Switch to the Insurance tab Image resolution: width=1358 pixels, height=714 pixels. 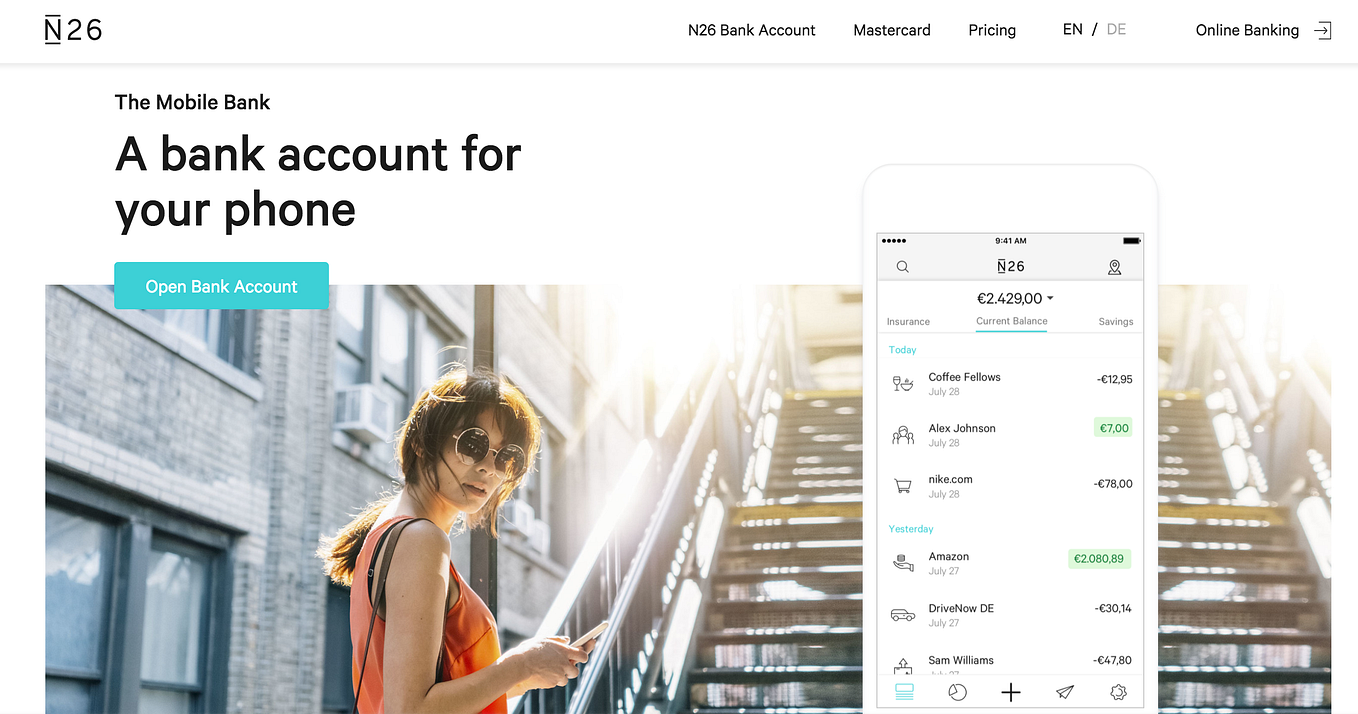[908, 322]
